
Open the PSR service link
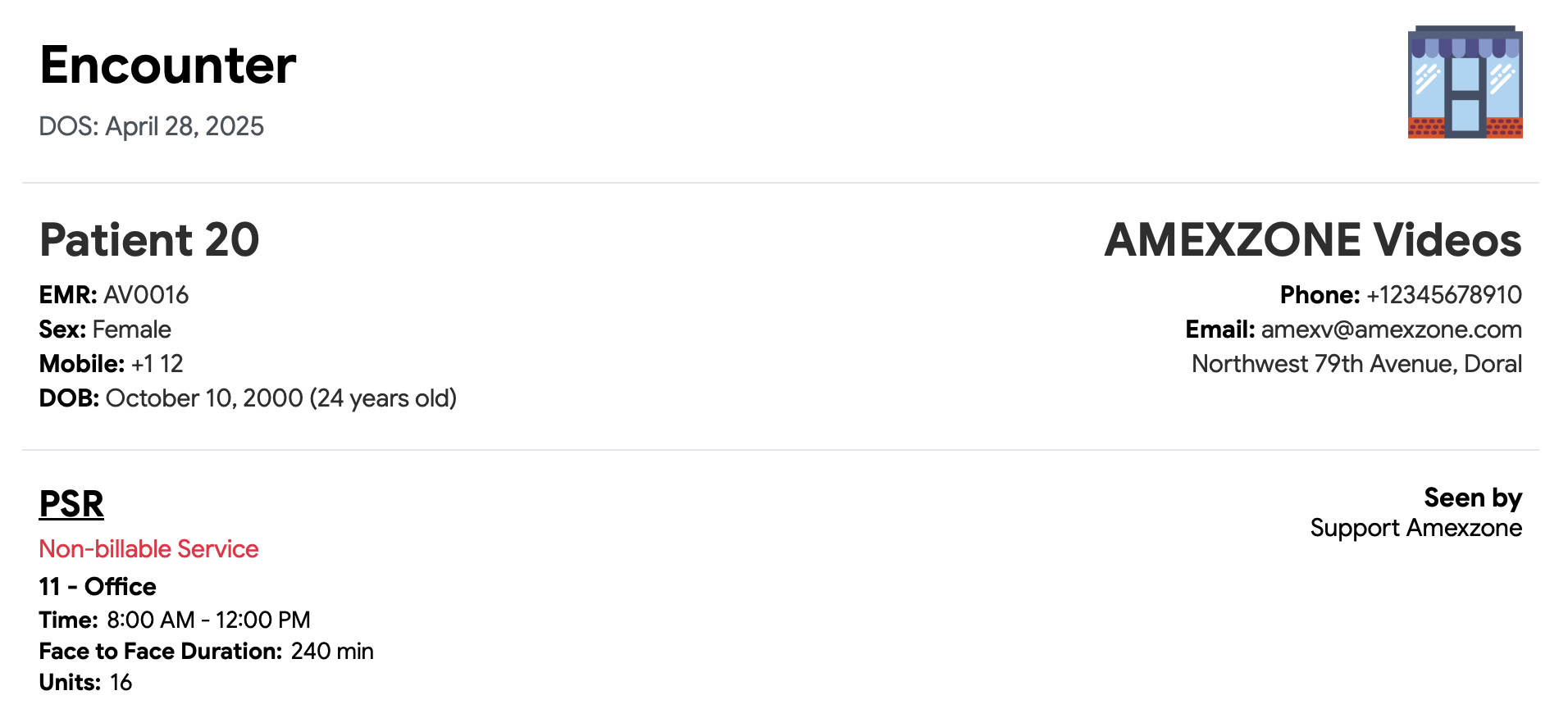click(x=71, y=503)
